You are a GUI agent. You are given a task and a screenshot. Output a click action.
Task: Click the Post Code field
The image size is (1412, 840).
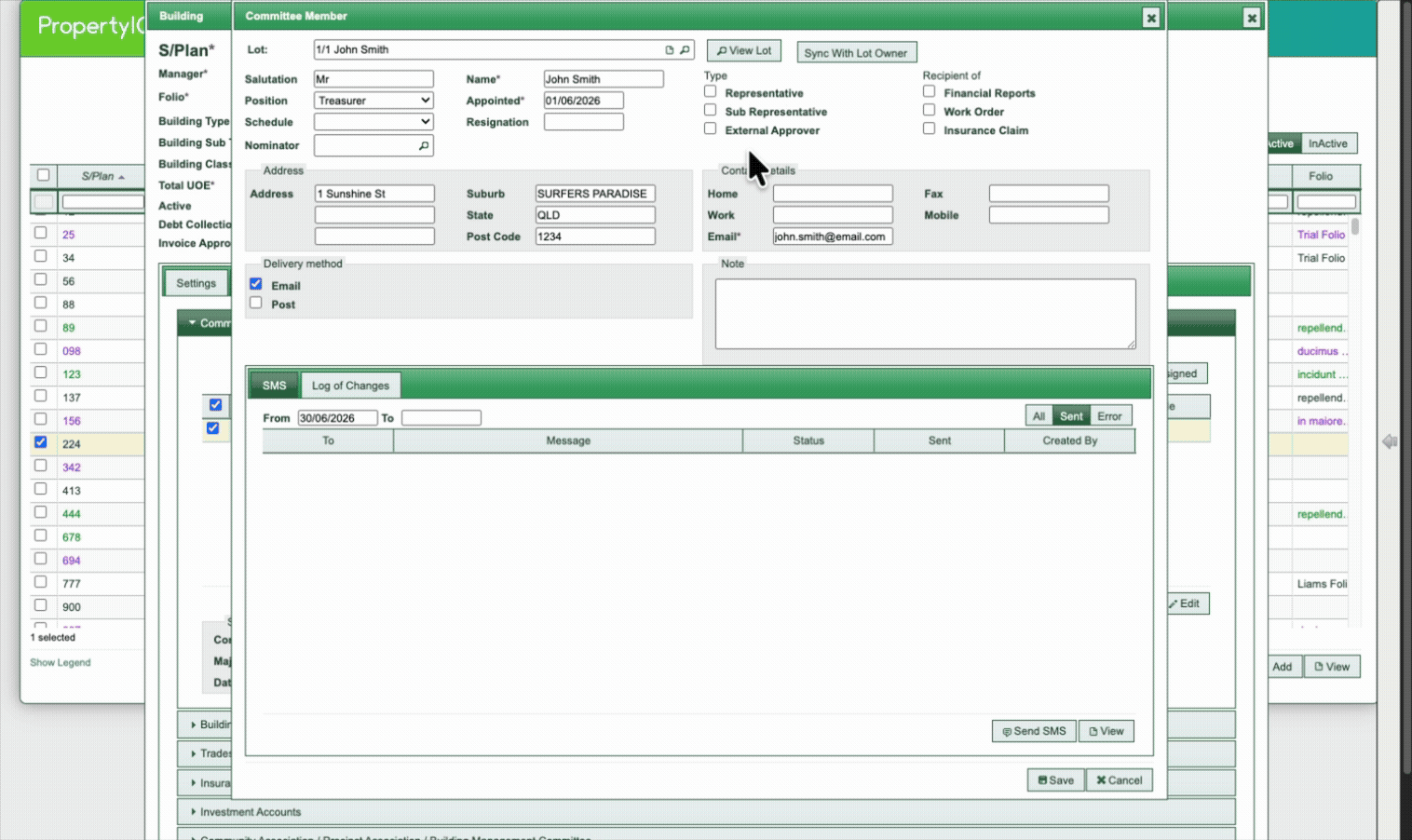coord(595,237)
